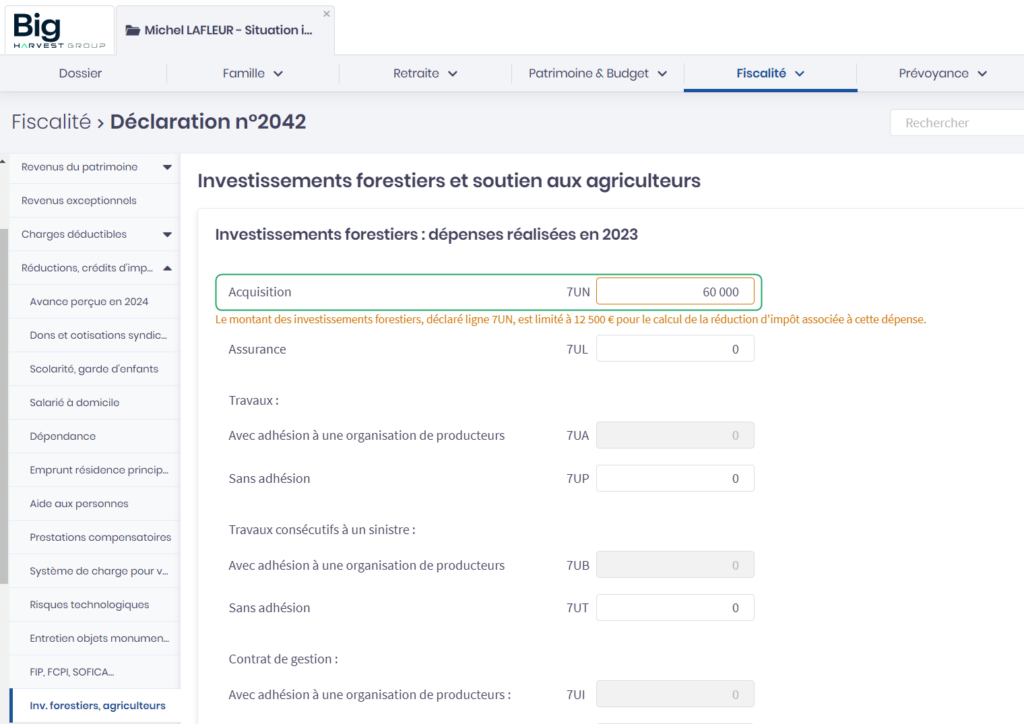Expand Revenus du patrimoine section
This screenshot has height=724, width=1024.
point(167,167)
